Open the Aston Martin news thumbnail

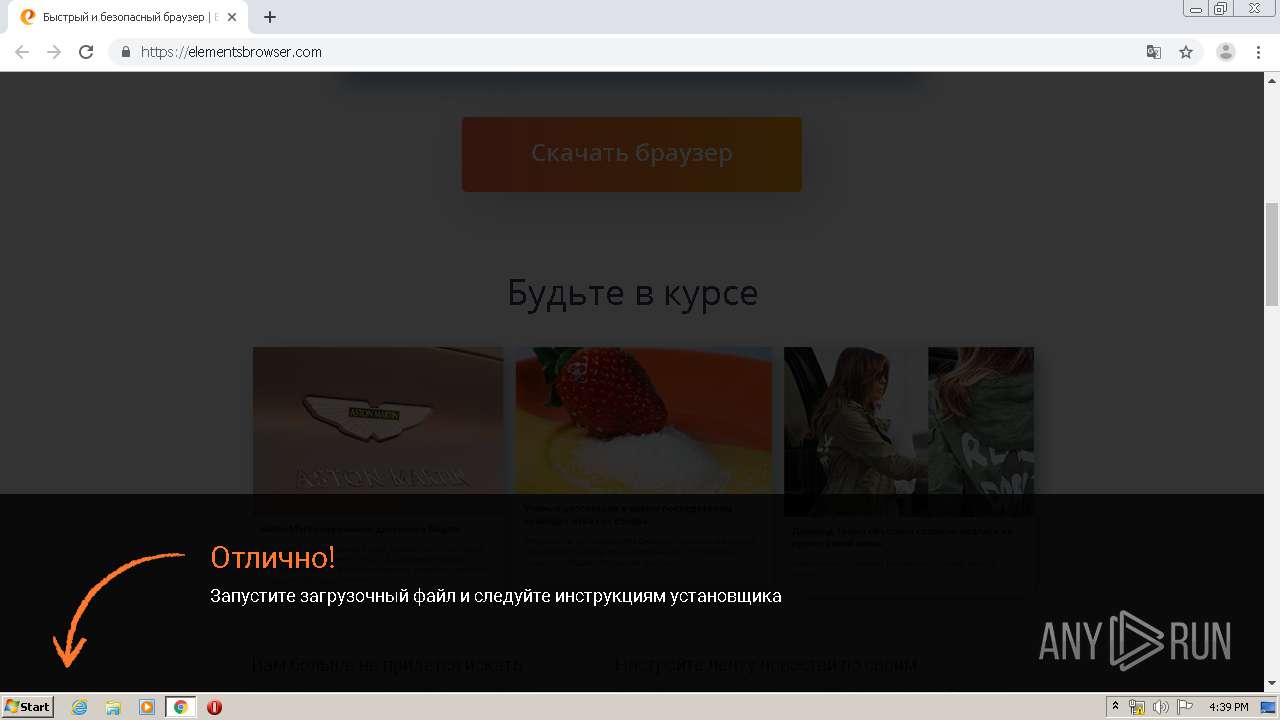coord(378,431)
